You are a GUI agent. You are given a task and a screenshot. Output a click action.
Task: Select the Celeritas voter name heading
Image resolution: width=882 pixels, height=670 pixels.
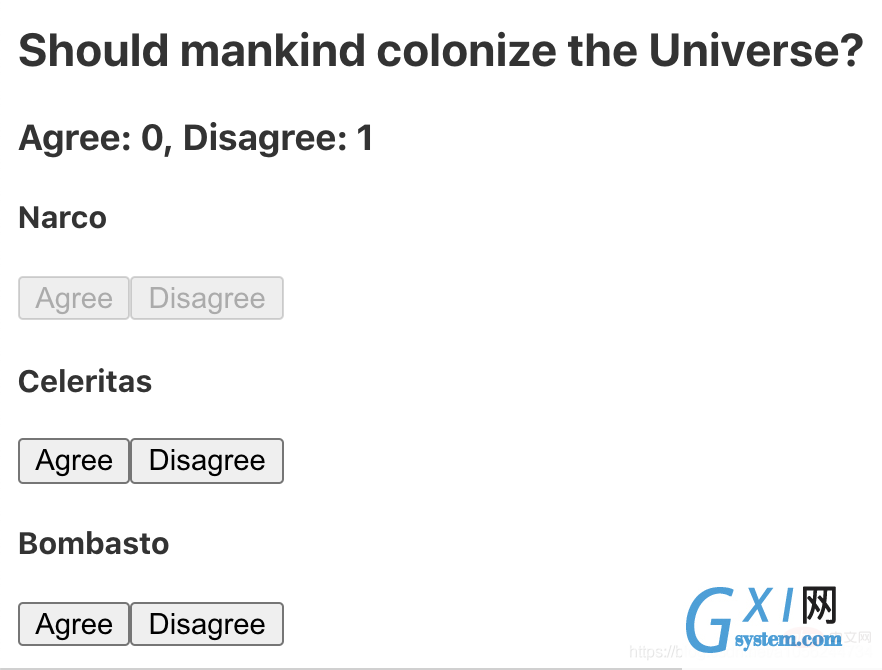point(85,381)
